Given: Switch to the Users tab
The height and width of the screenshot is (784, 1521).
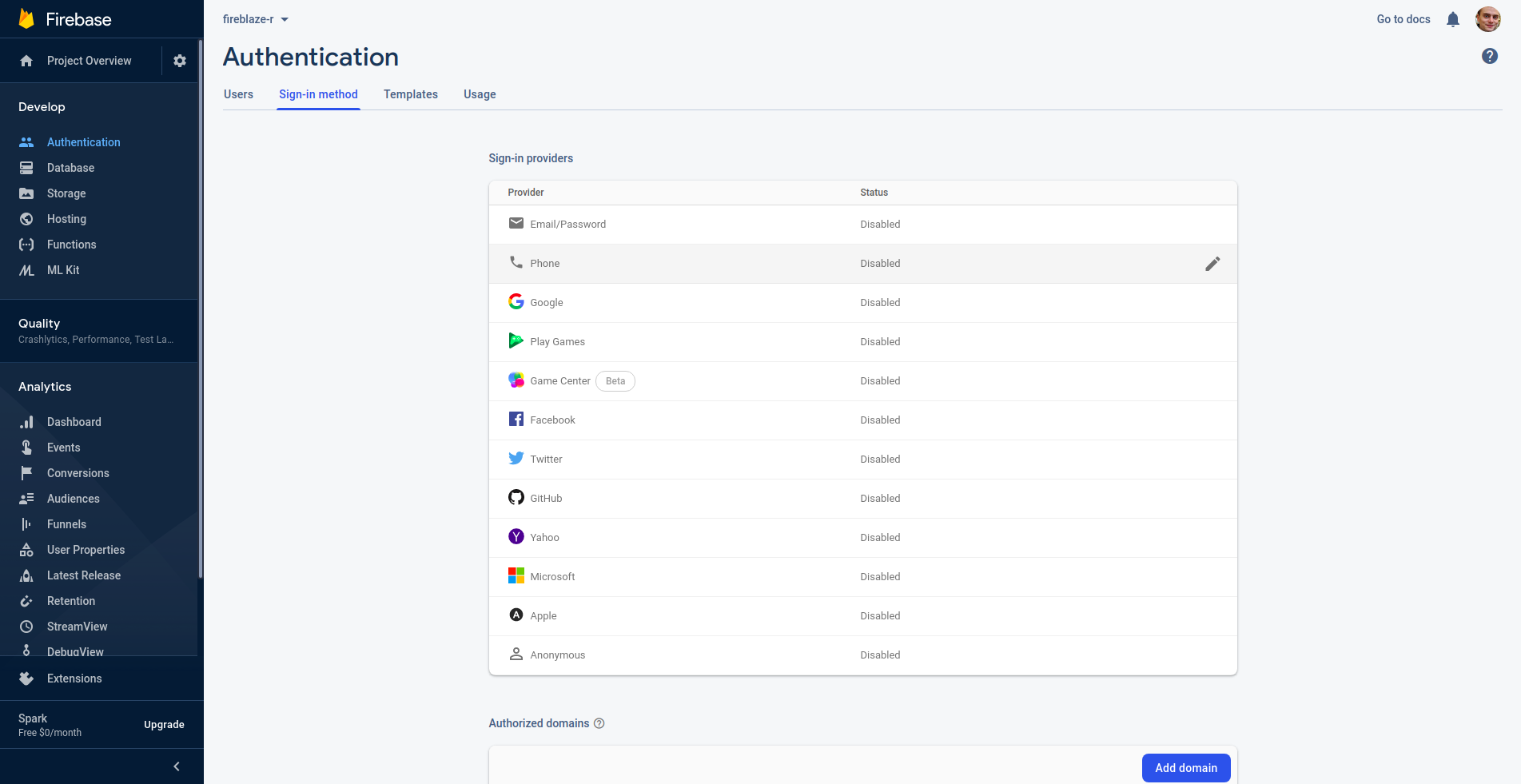Looking at the screenshot, I should (x=238, y=94).
